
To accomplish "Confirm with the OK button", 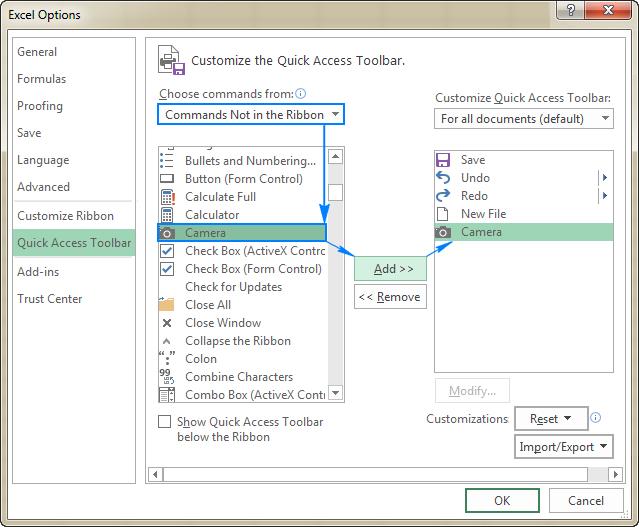I will [x=502, y=500].
